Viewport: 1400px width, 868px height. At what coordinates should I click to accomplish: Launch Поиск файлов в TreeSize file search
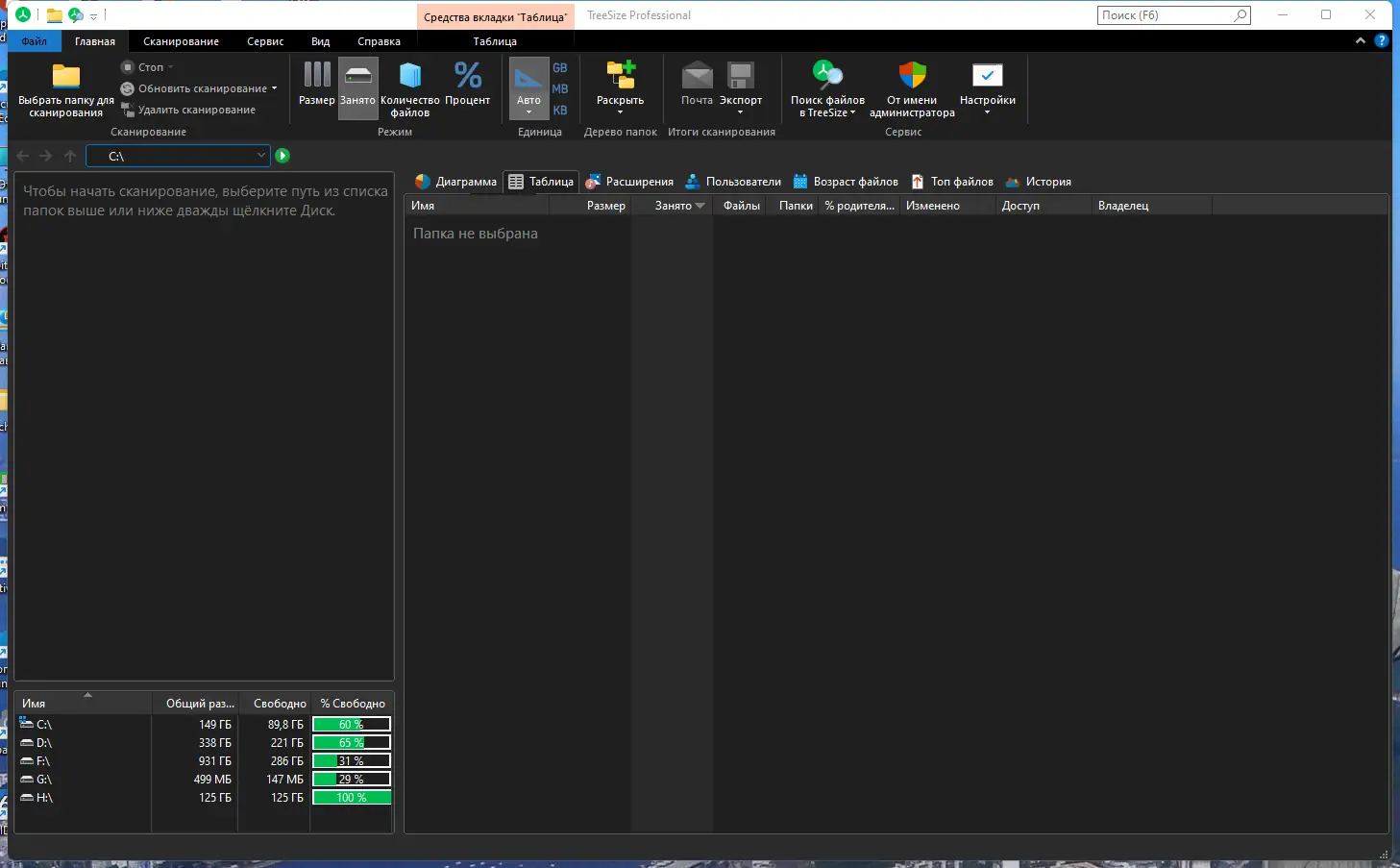pos(827,89)
